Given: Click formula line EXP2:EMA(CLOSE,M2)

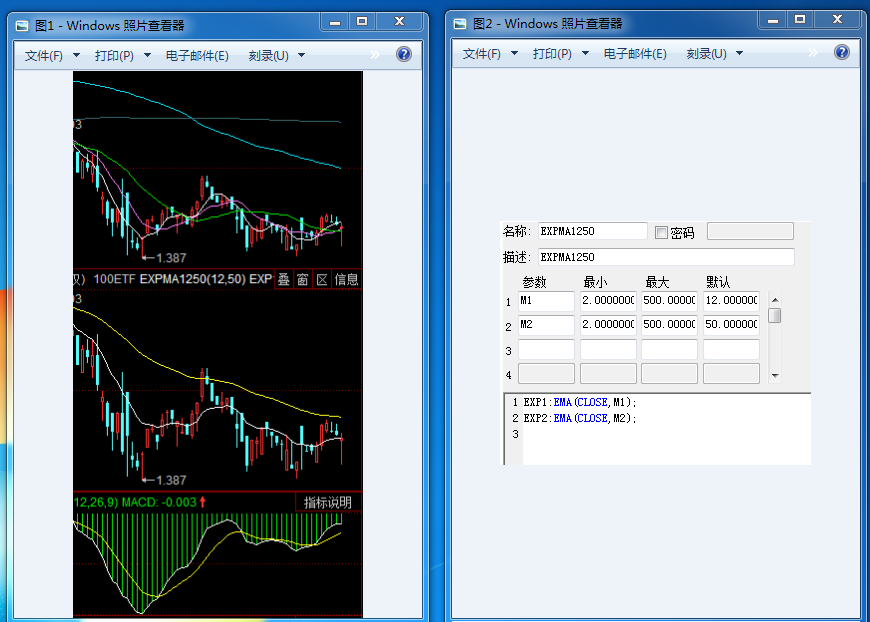Looking at the screenshot, I should coord(580,418).
